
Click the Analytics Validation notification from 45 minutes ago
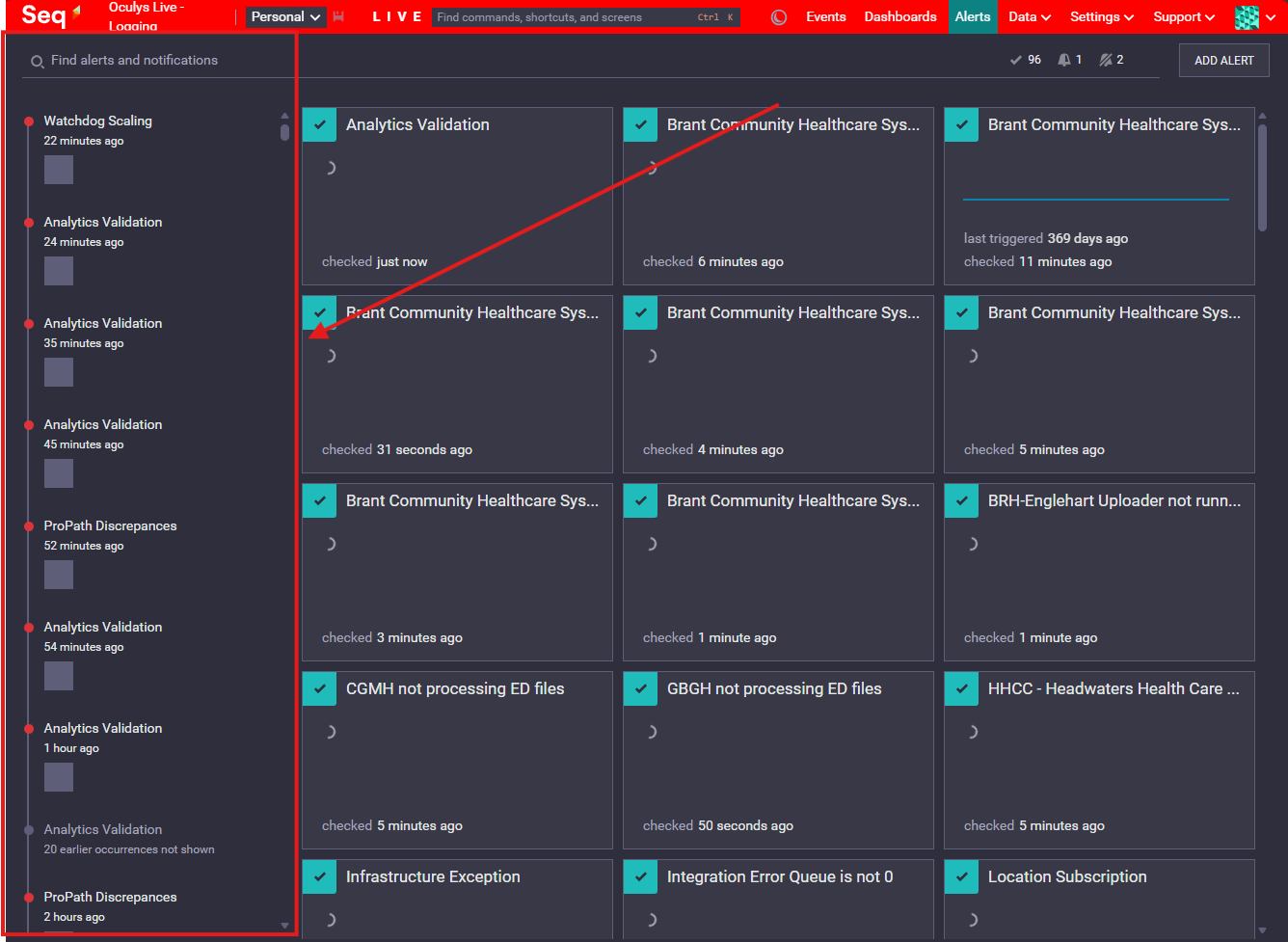[102, 424]
